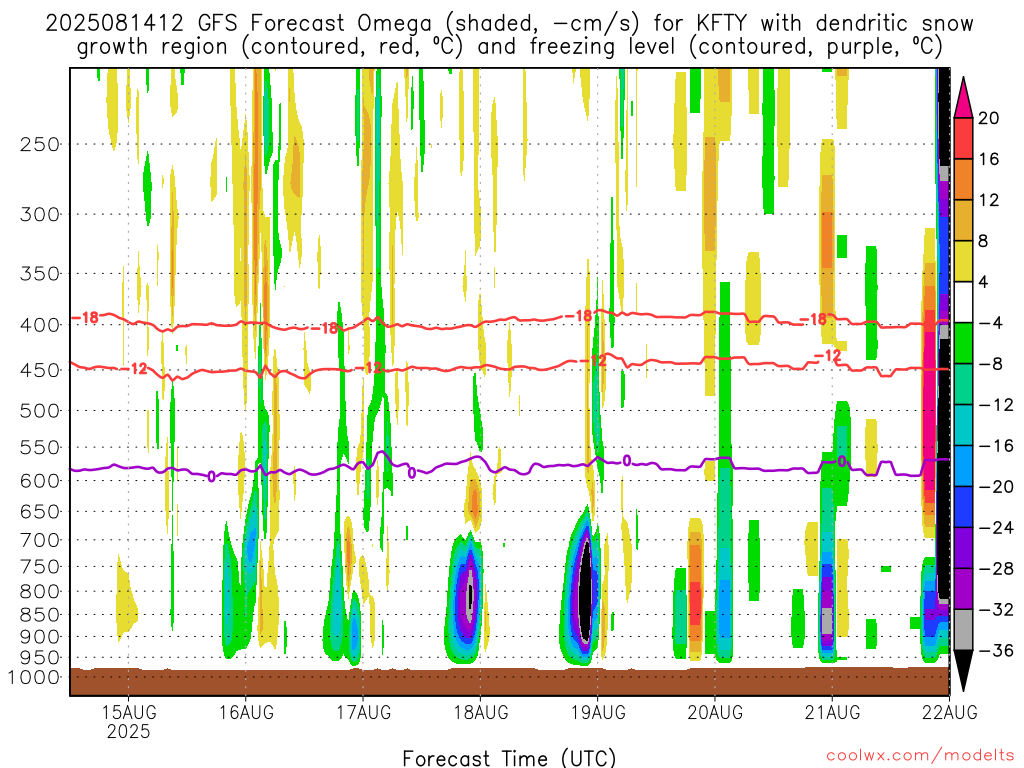Click the 19AUG date label on time axis
The height and width of the screenshot is (768, 1024).
598,712
